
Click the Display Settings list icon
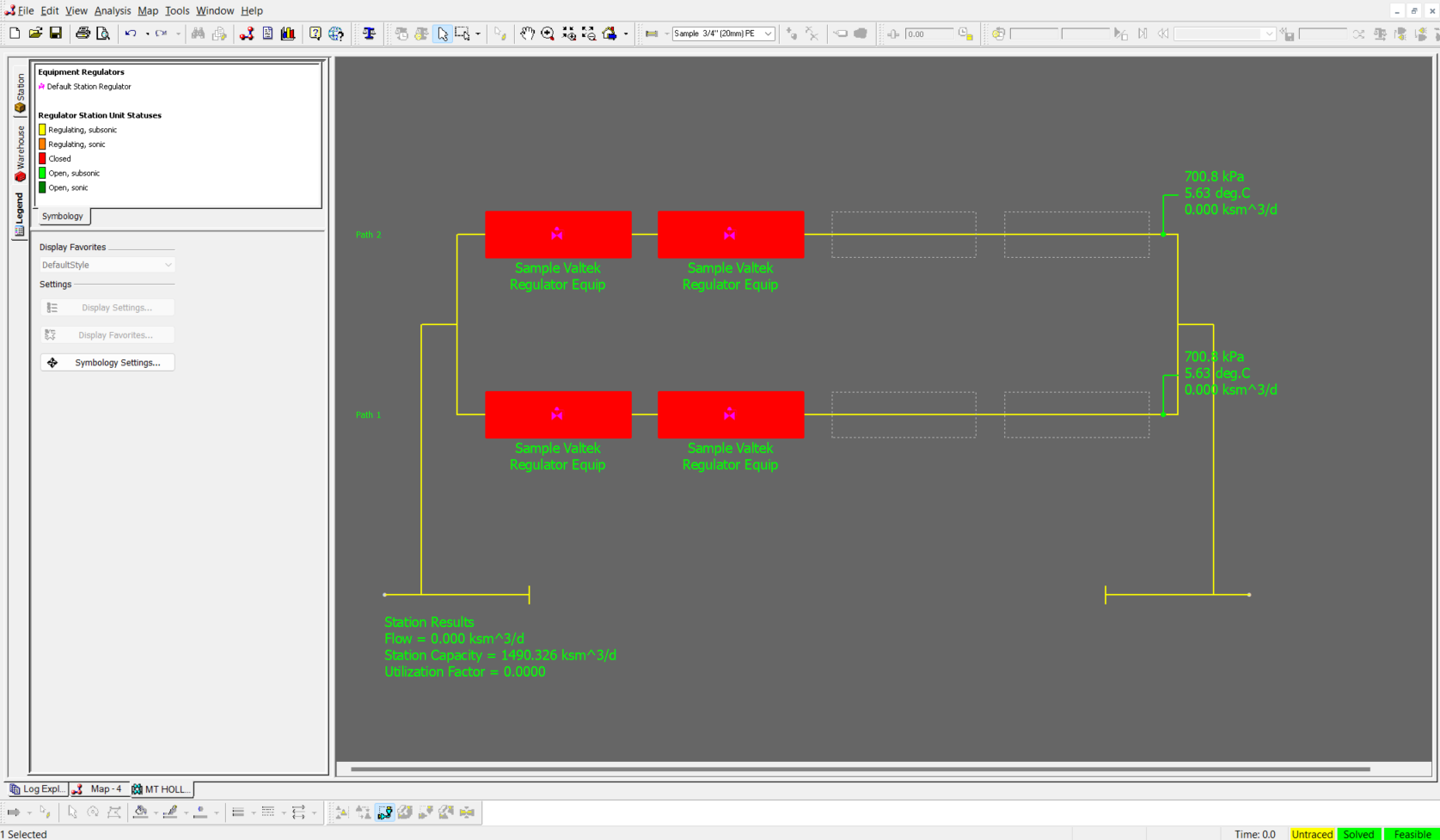52,308
